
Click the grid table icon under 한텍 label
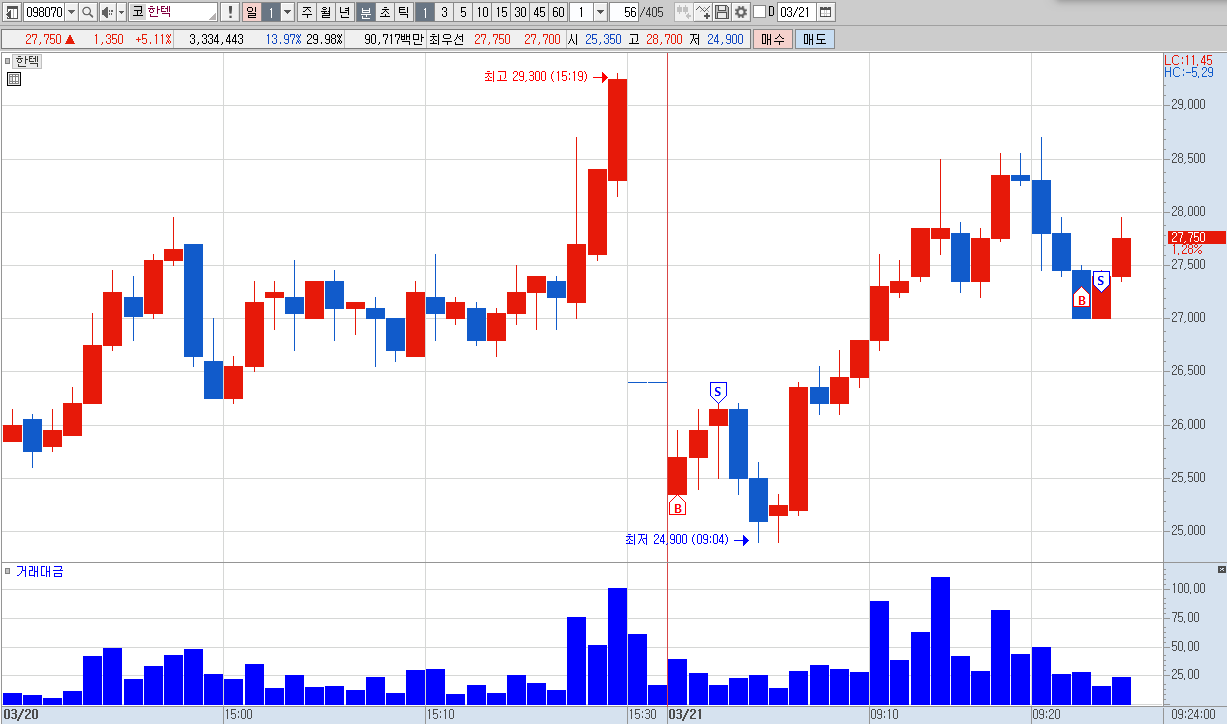point(14,79)
